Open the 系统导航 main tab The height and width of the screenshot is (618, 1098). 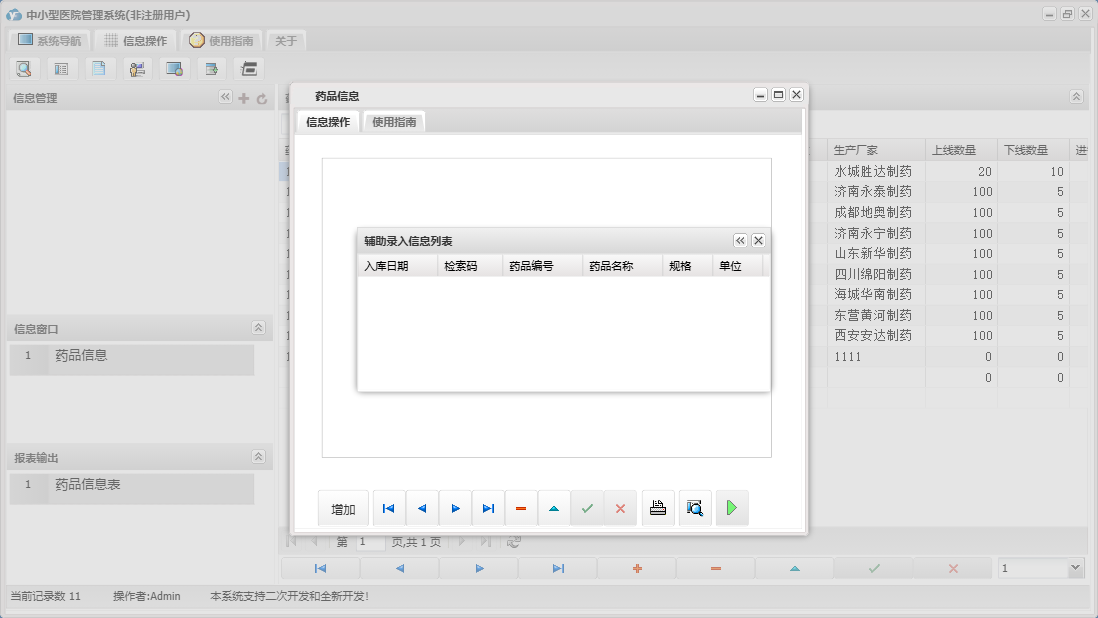49,41
